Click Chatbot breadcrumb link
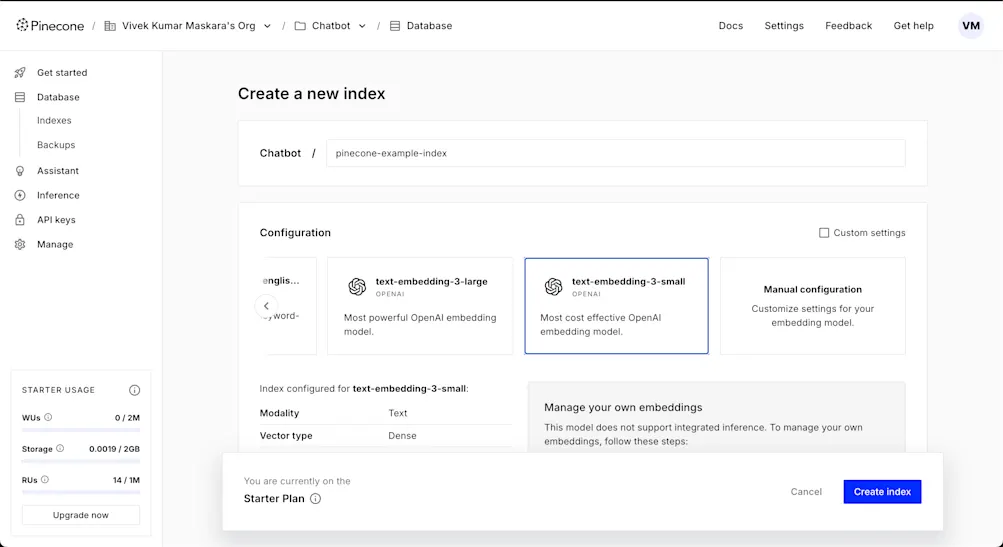 331,26
